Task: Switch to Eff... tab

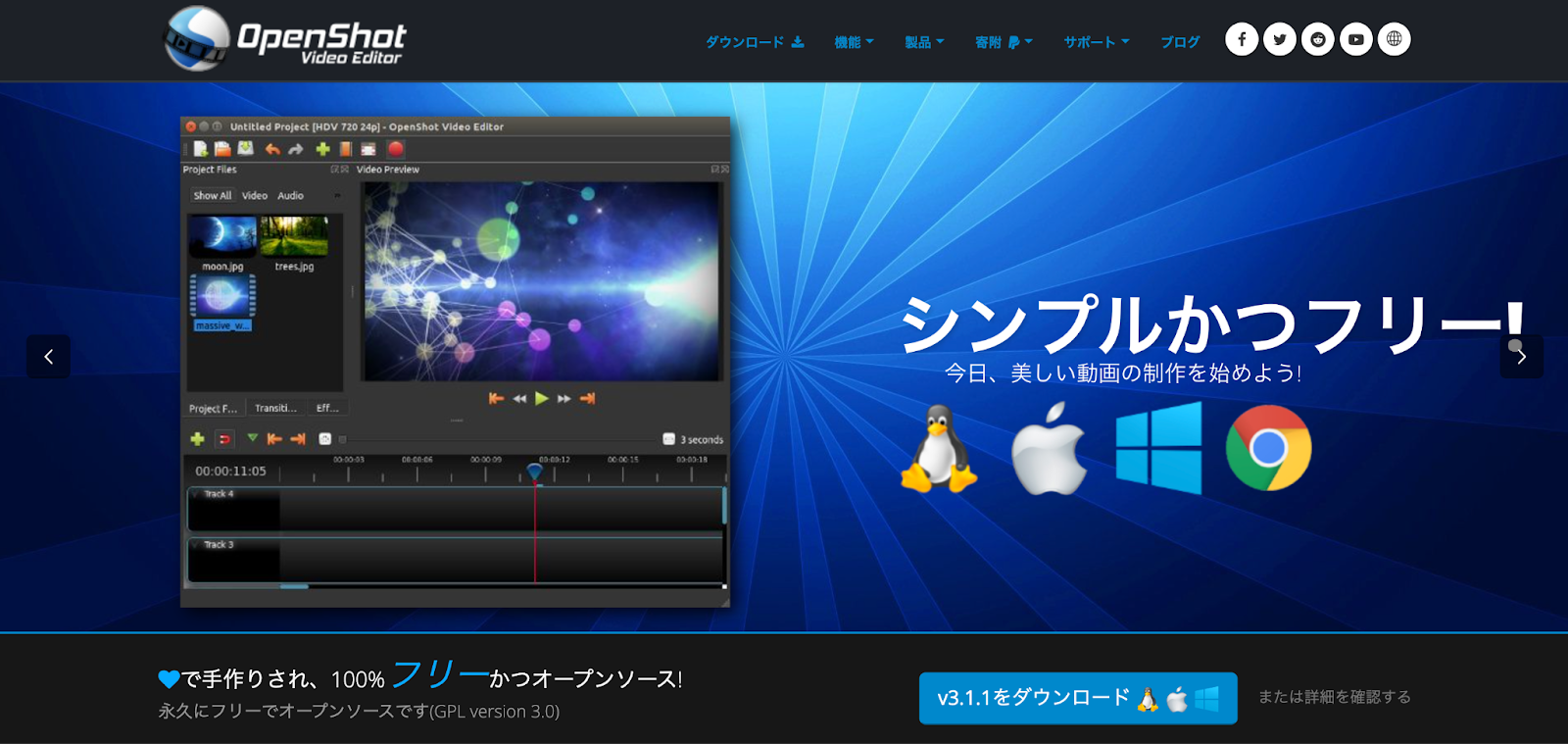Action: click(327, 408)
